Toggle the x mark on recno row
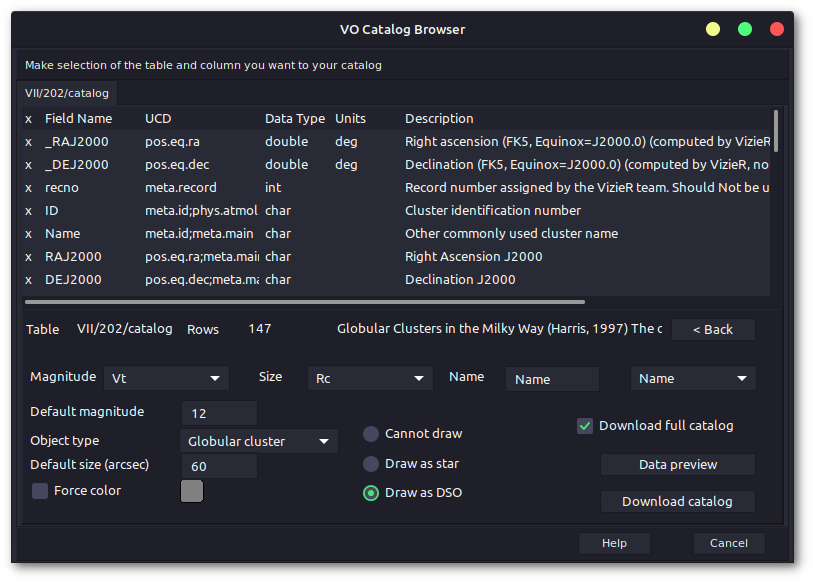The height and width of the screenshot is (582, 813). [x=29, y=188]
